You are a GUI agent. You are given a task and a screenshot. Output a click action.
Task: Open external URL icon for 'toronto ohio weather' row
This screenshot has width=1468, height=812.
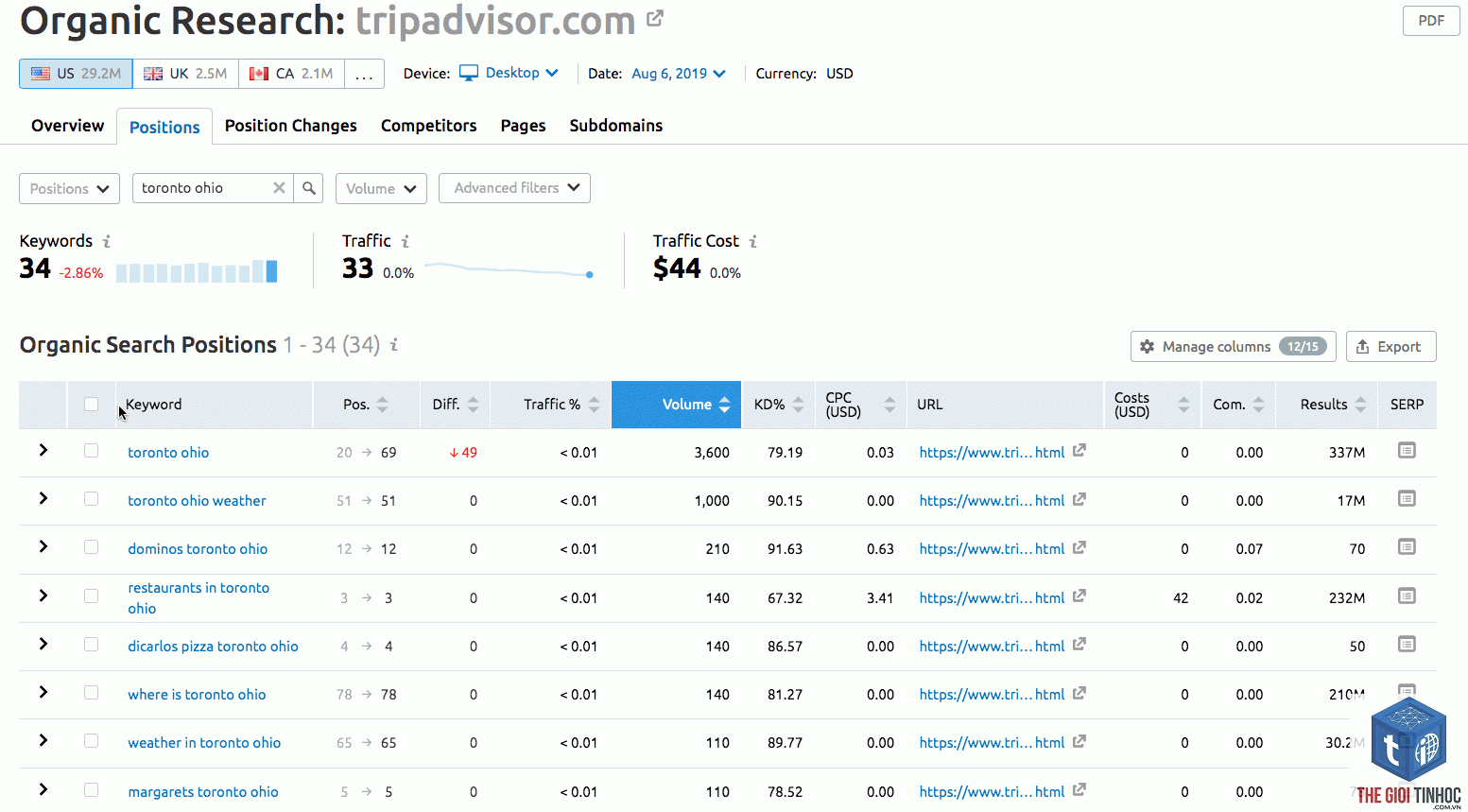(x=1079, y=499)
